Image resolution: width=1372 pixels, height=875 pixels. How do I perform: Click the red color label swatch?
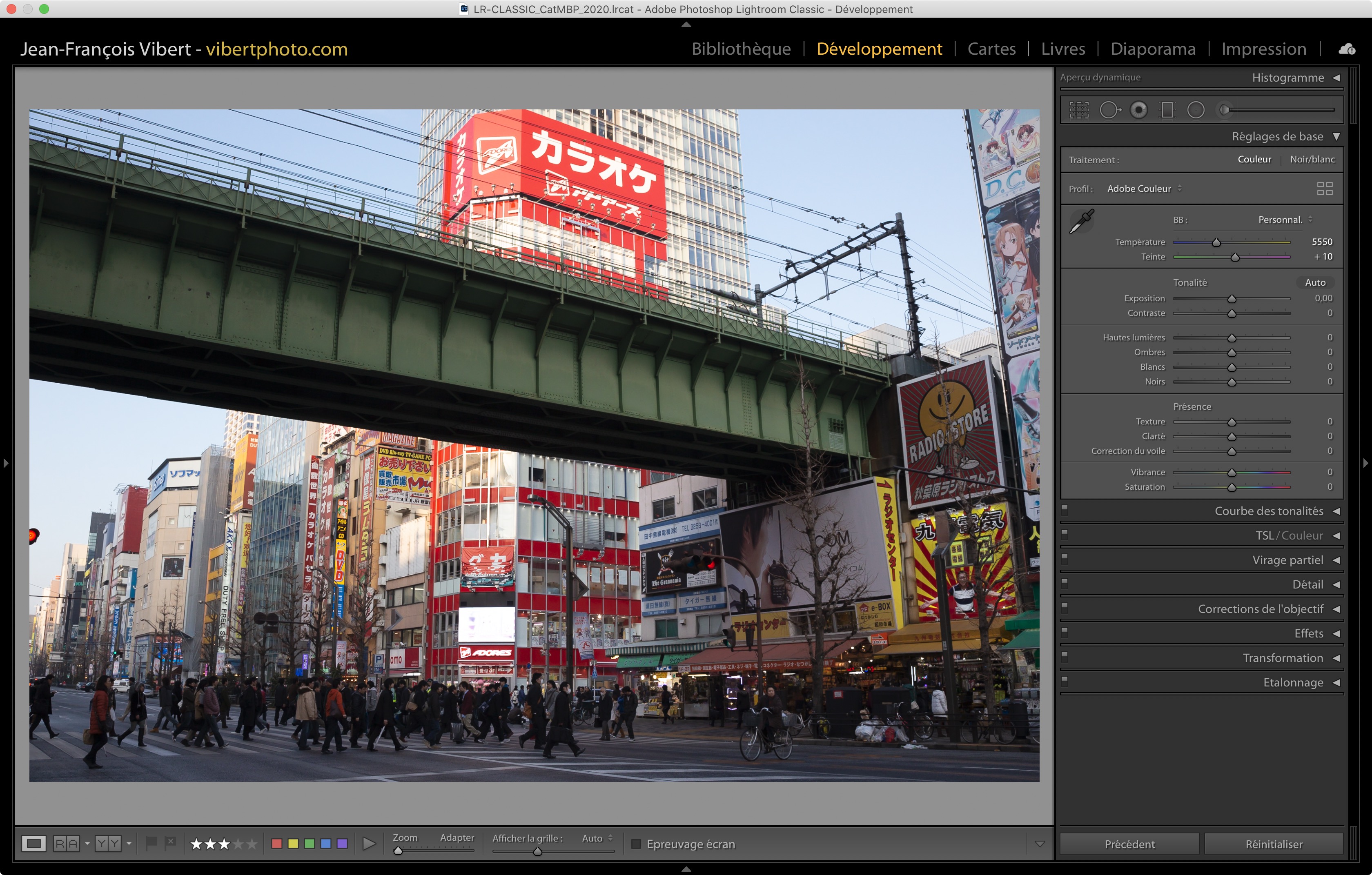[277, 844]
